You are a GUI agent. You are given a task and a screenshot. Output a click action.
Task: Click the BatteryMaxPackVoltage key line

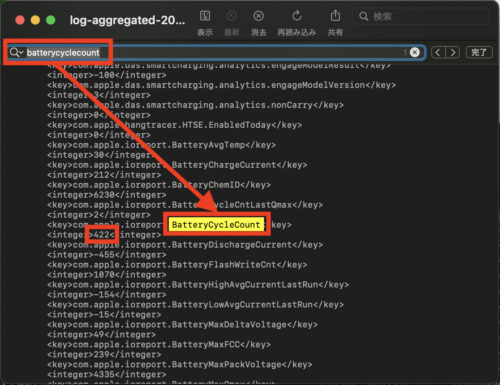180,365
